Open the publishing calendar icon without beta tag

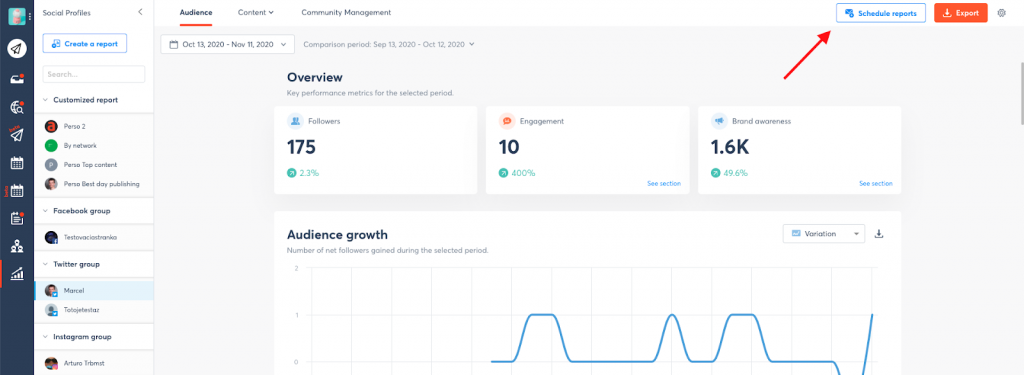coord(17,163)
